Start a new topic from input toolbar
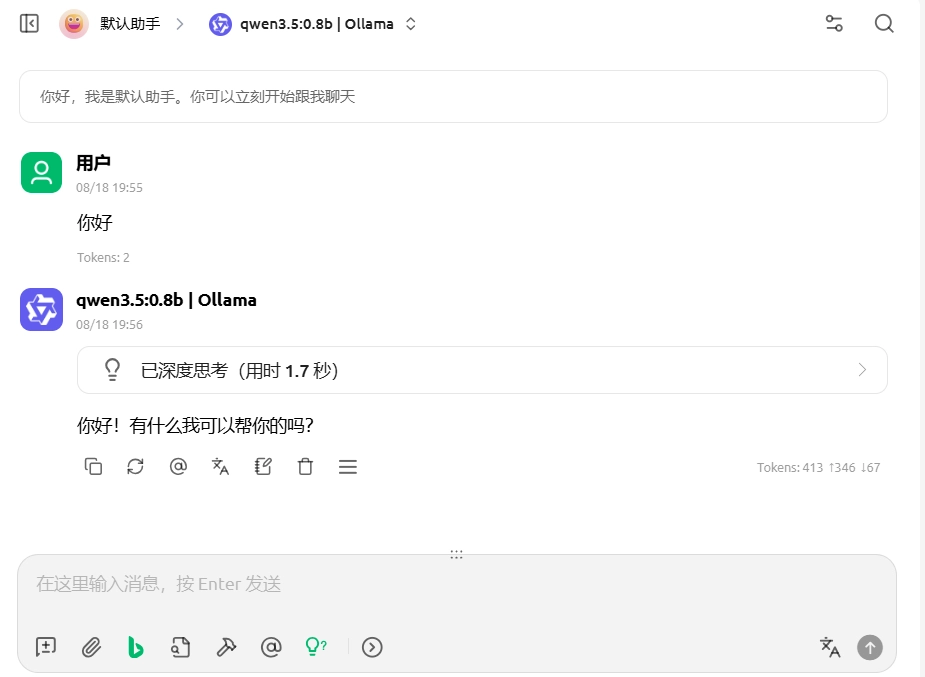 click(x=46, y=647)
